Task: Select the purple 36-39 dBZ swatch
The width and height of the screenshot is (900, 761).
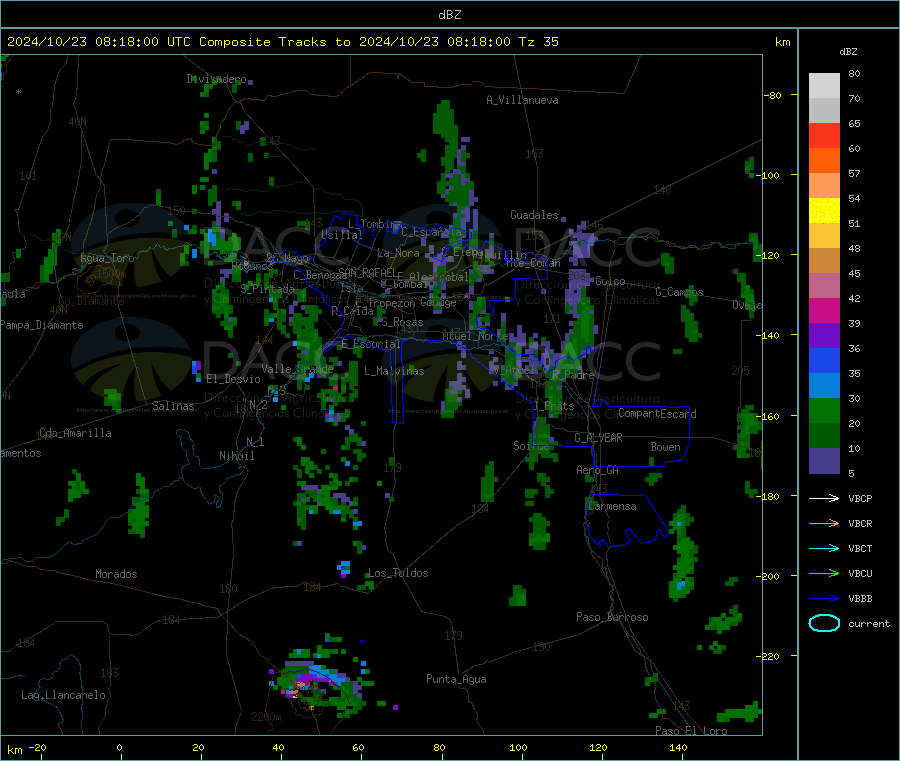Action: (x=824, y=336)
